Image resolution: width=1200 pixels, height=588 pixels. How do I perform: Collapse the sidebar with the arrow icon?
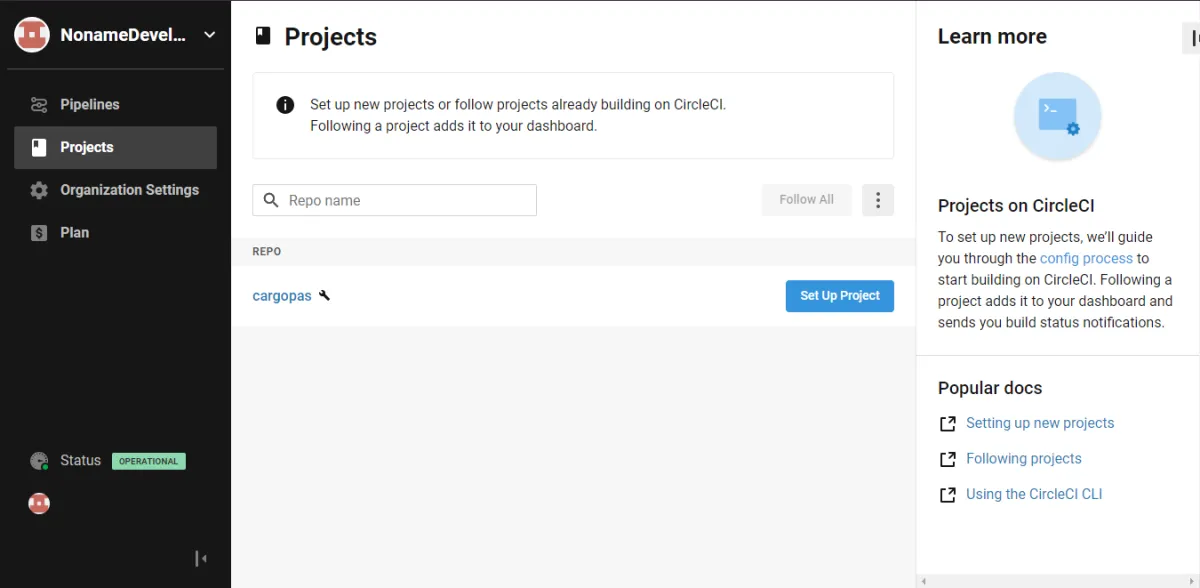(201, 559)
